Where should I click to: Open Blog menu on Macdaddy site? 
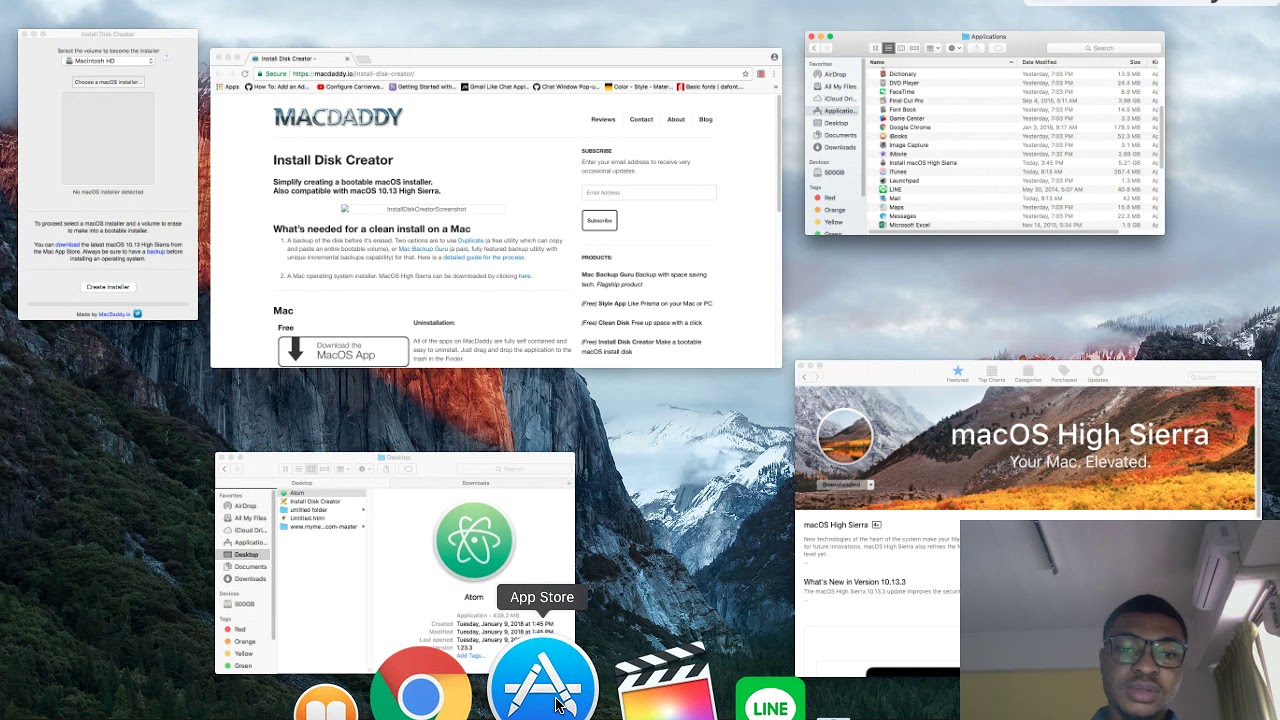coord(706,120)
